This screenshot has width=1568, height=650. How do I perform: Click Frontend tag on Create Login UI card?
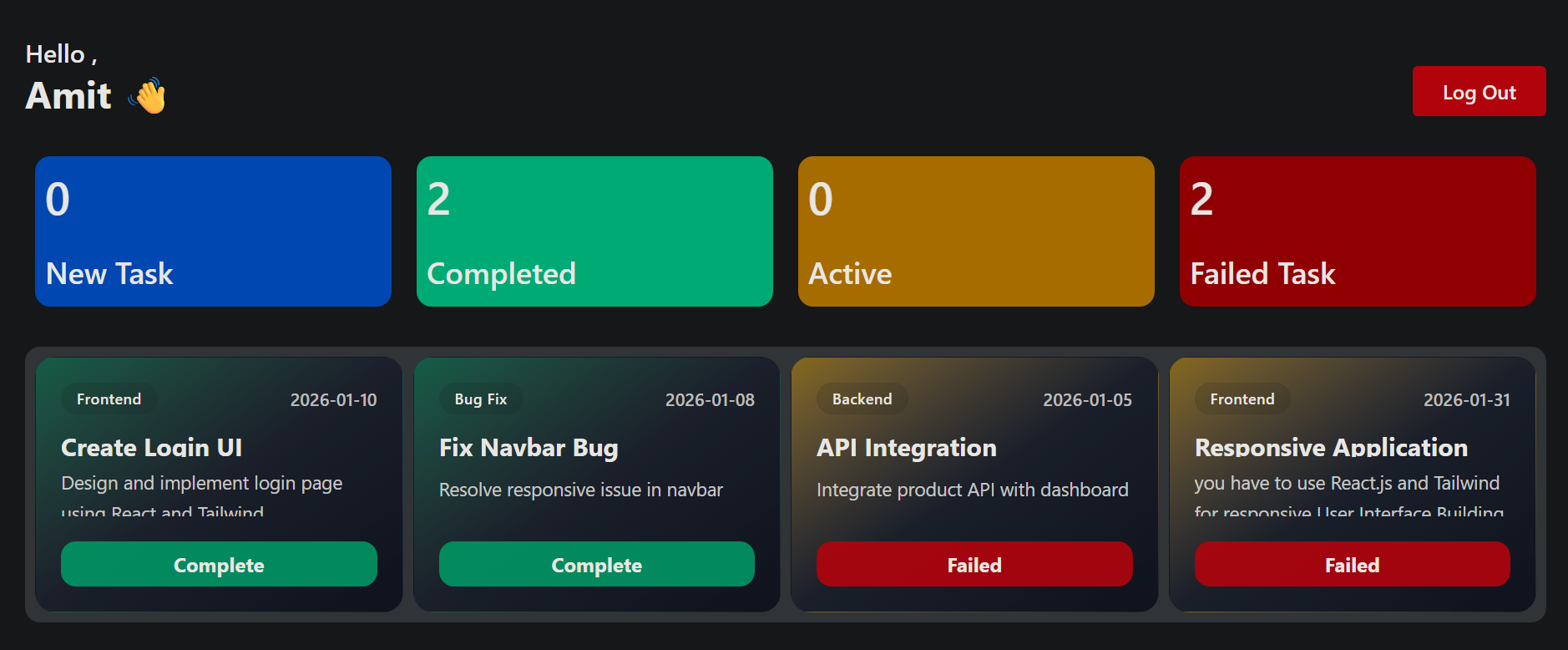click(x=109, y=399)
